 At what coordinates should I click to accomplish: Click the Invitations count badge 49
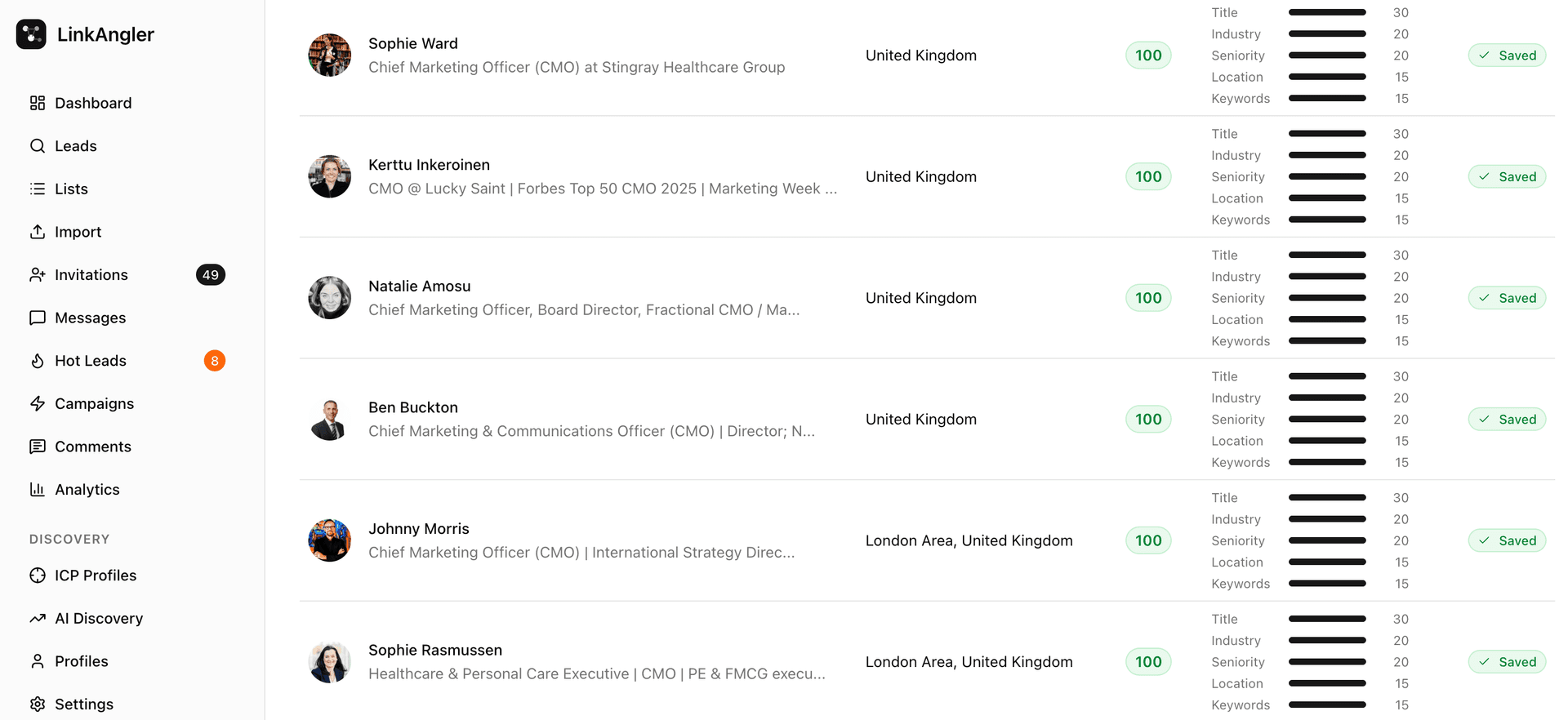pyautogui.click(x=211, y=275)
